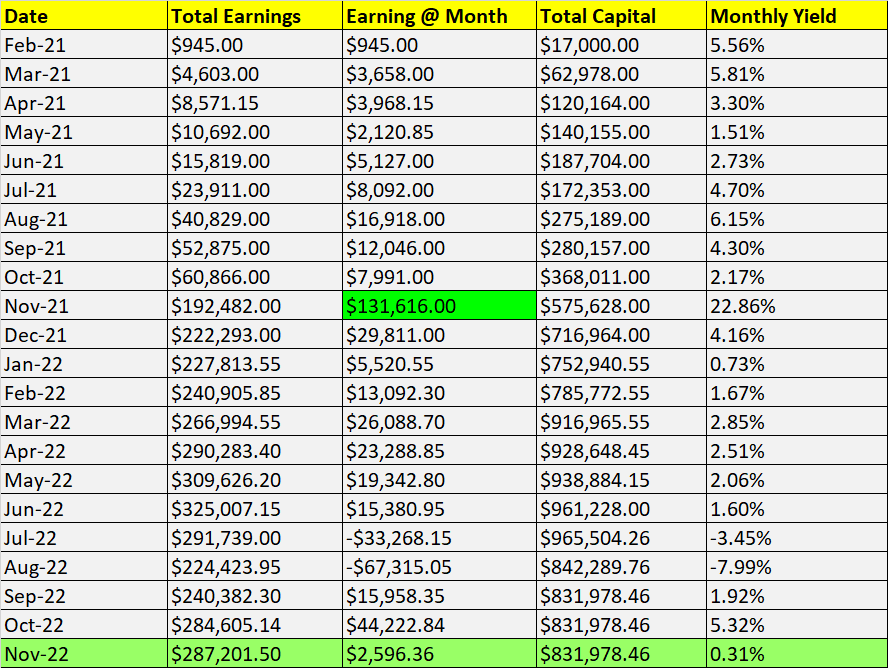
Task: Click the 0.31% yield cell
Action: tap(796, 654)
